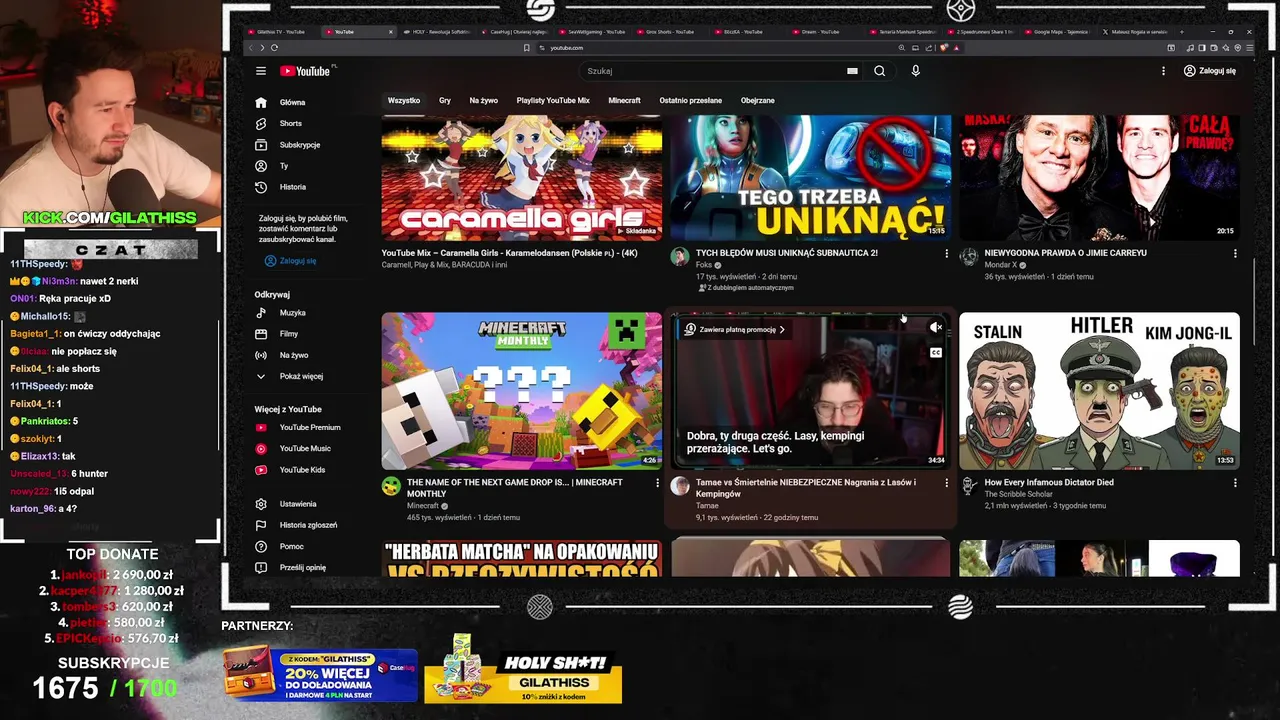1280x720 pixels.
Task: Click the 'Z dubbingiem automatycznym' label
Action: [x=746, y=288]
